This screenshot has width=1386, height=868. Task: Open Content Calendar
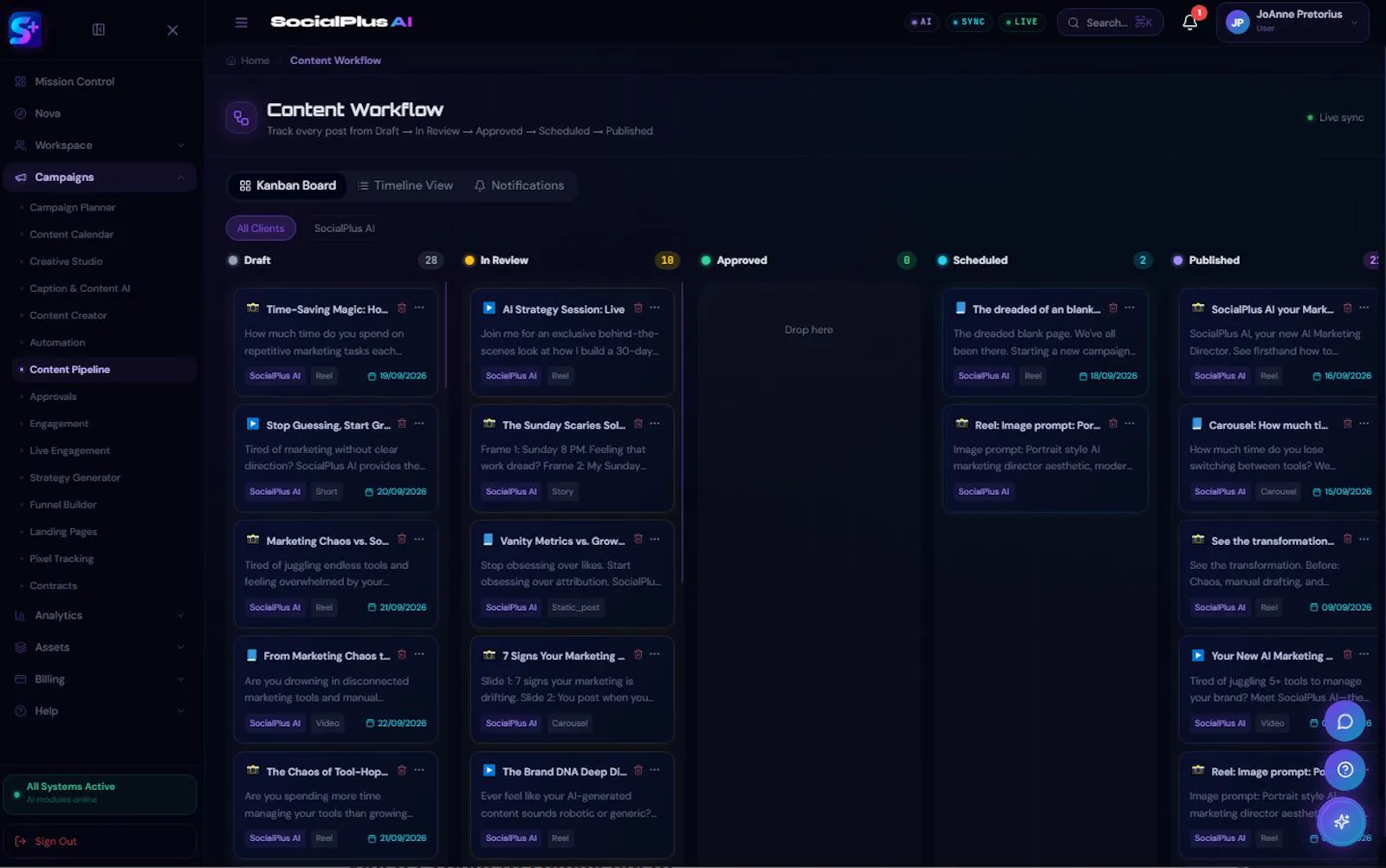pyautogui.click(x=72, y=235)
